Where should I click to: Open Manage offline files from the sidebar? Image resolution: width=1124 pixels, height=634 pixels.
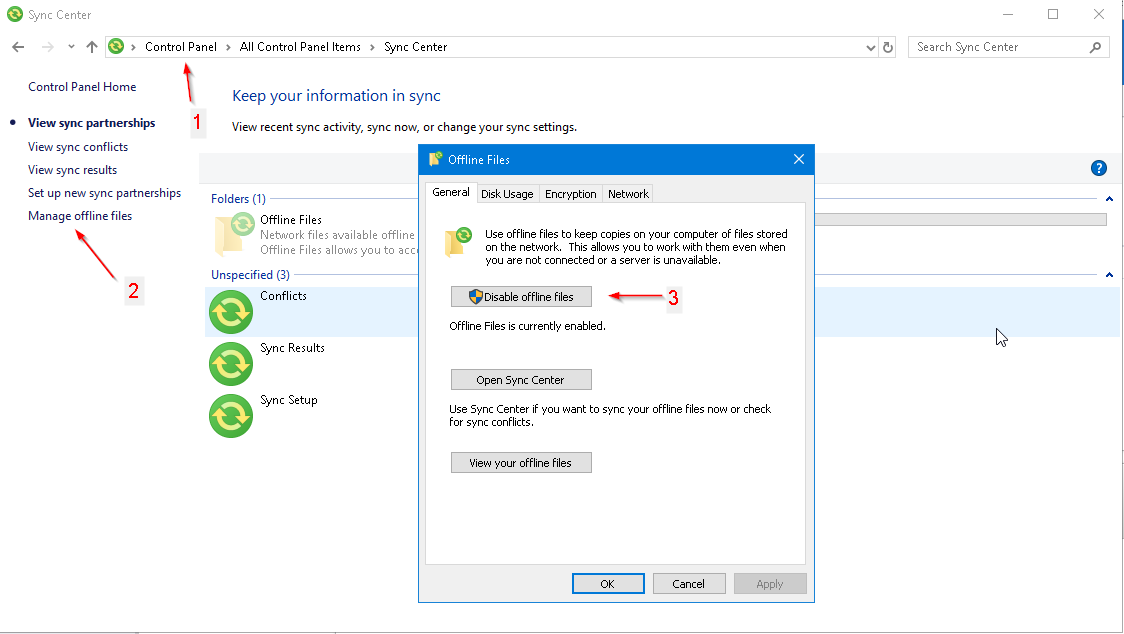[x=80, y=215]
